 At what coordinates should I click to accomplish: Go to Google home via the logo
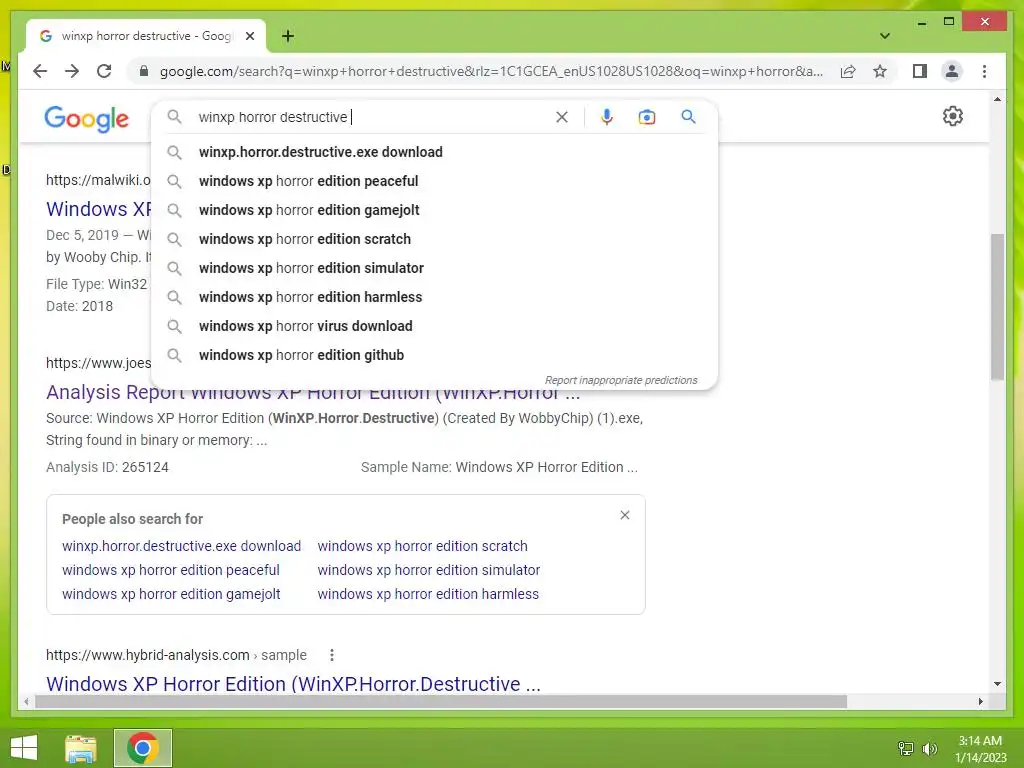(x=86, y=119)
